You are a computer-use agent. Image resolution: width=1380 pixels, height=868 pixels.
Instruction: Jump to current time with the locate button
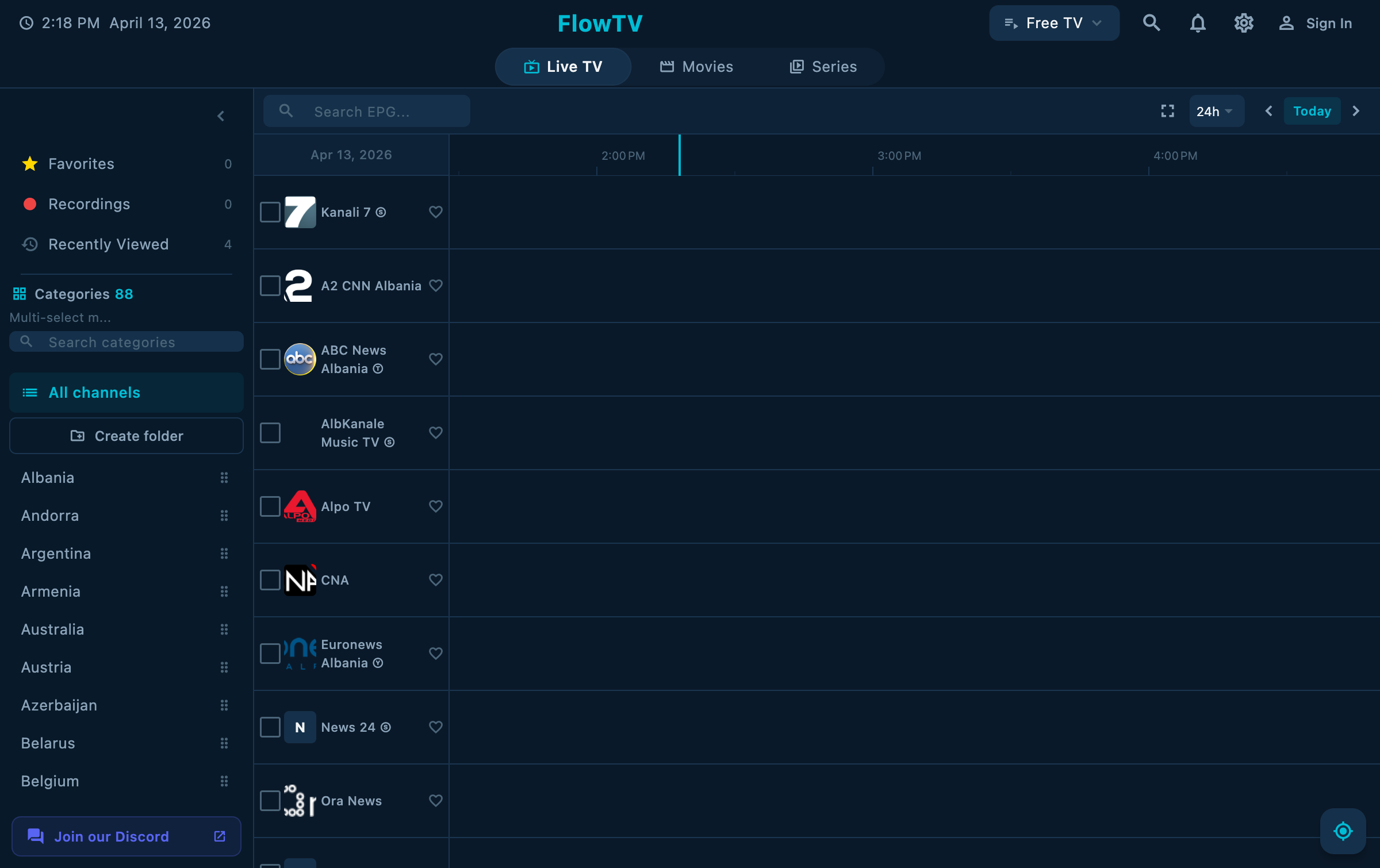pyautogui.click(x=1343, y=830)
